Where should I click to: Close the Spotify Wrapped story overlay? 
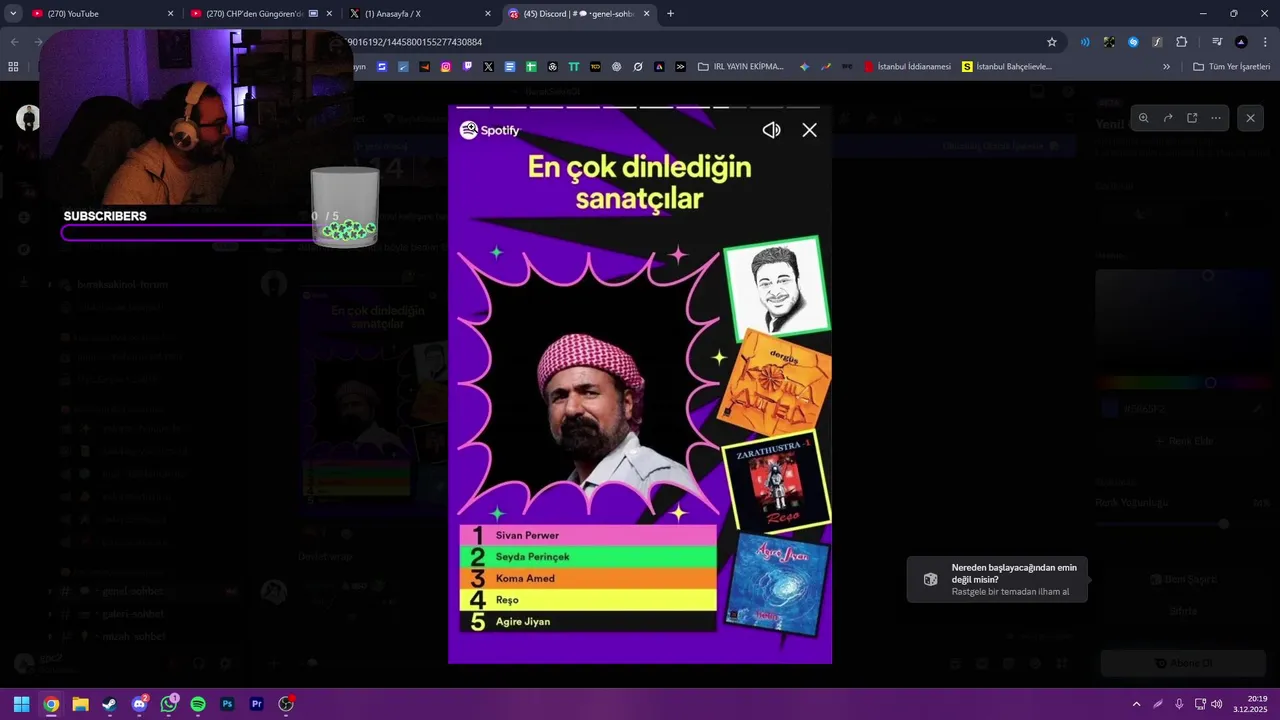click(x=810, y=130)
